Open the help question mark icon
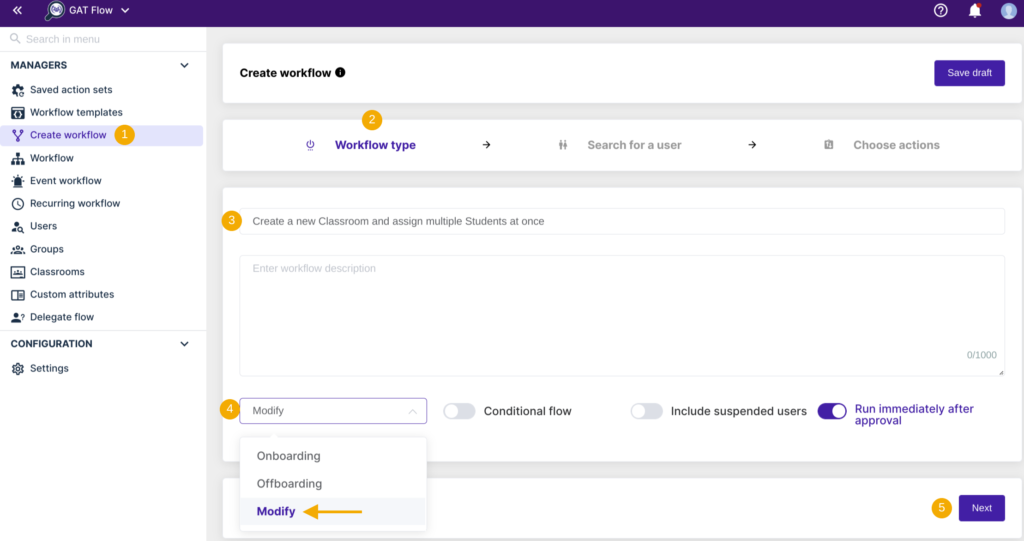 [x=940, y=10]
